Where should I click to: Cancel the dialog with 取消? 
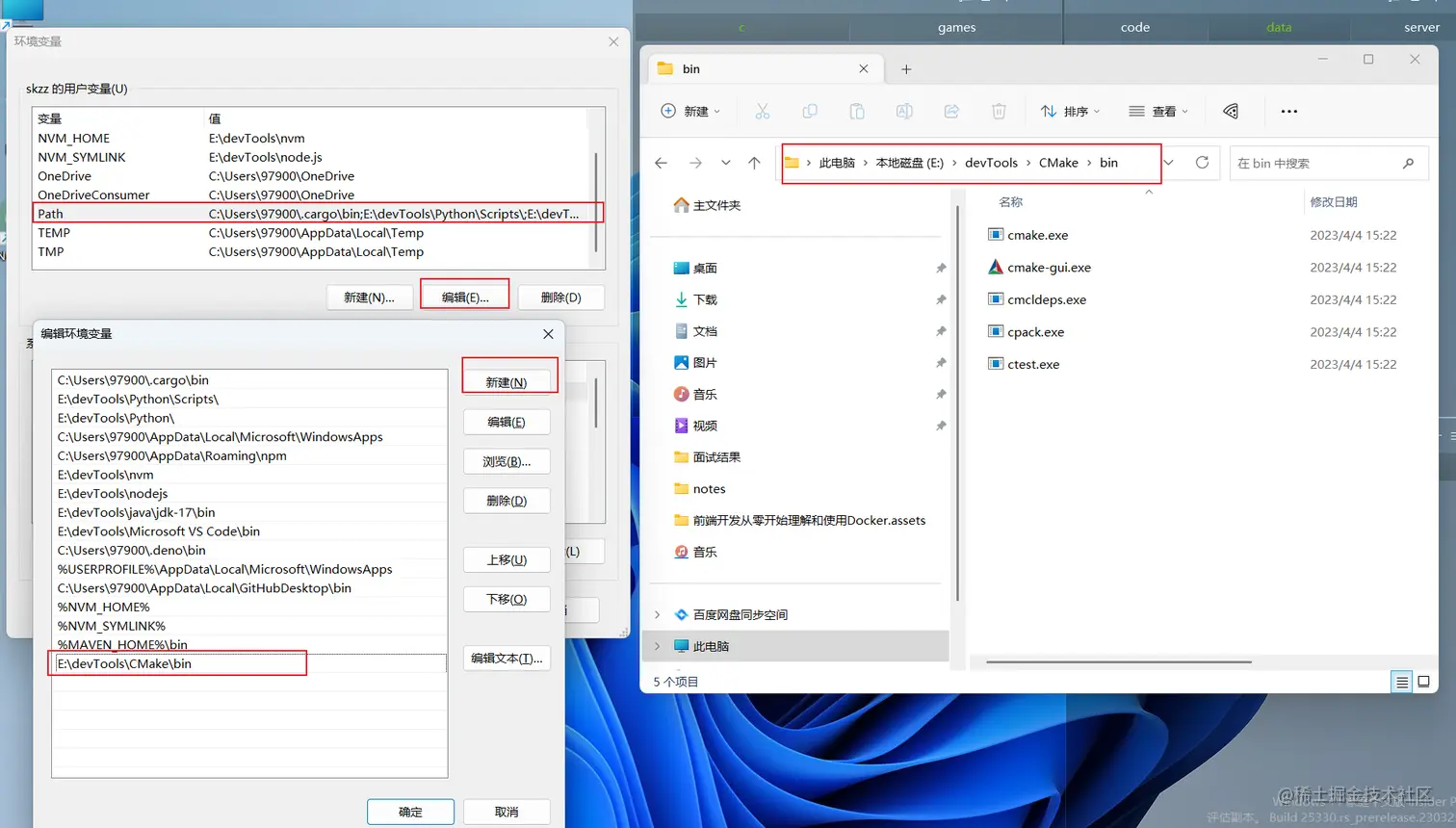coord(507,812)
